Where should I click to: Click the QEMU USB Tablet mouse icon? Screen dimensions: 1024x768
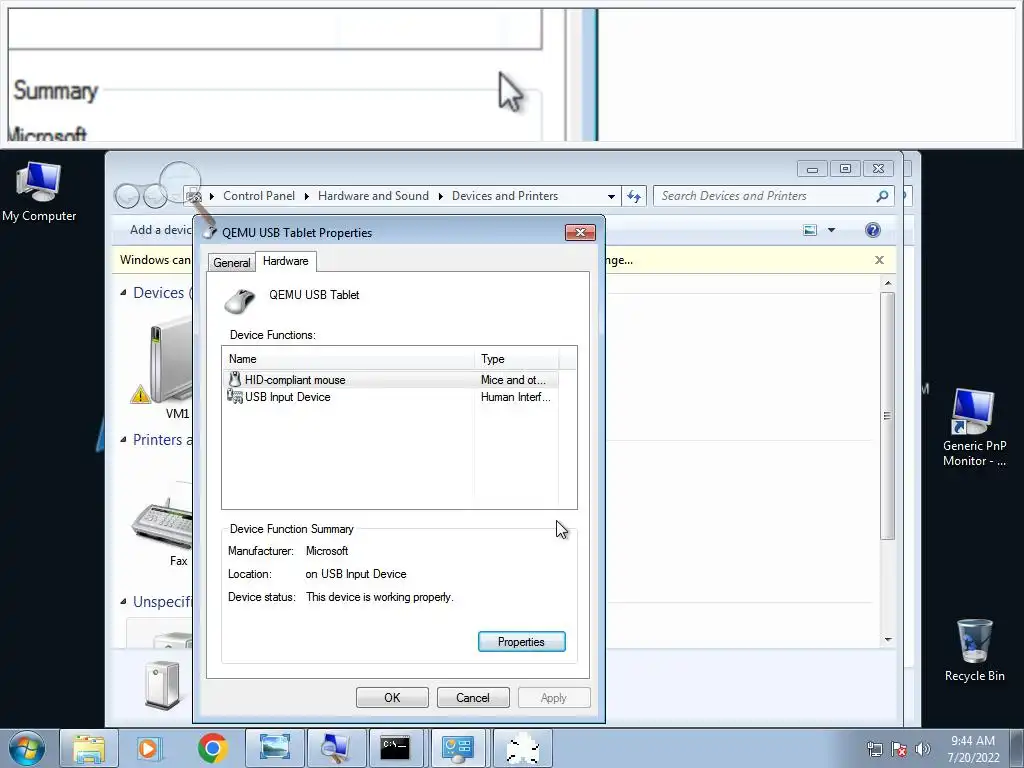click(x=240, y=300)
